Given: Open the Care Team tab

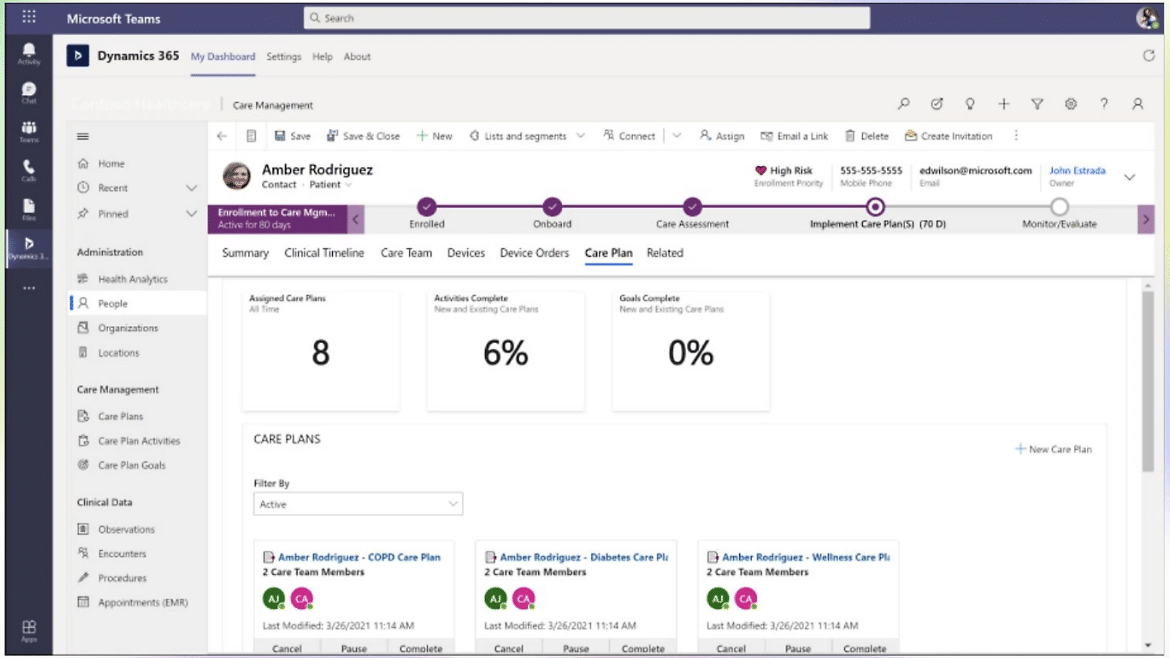Looking at the screenshot, I should (406, 253).
